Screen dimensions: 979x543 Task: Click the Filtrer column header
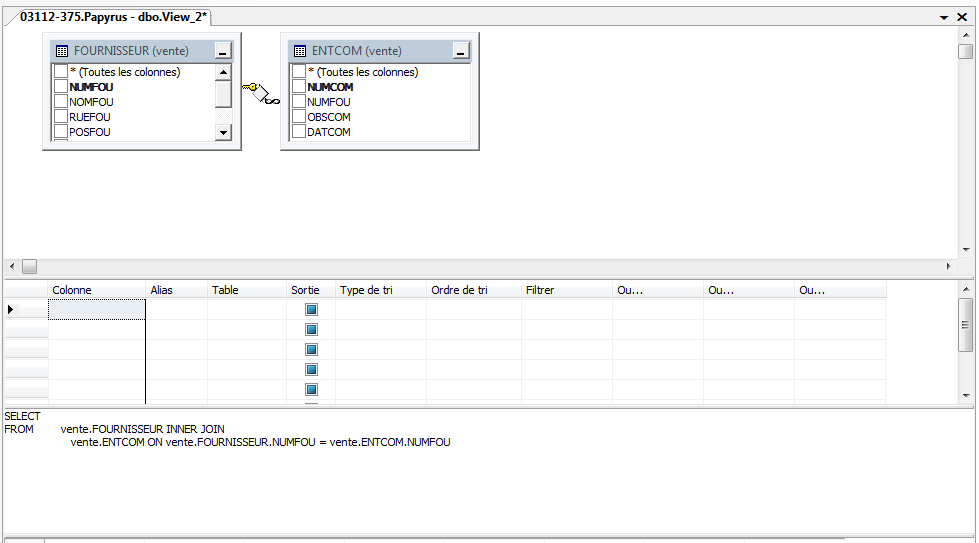pos(566,290)
